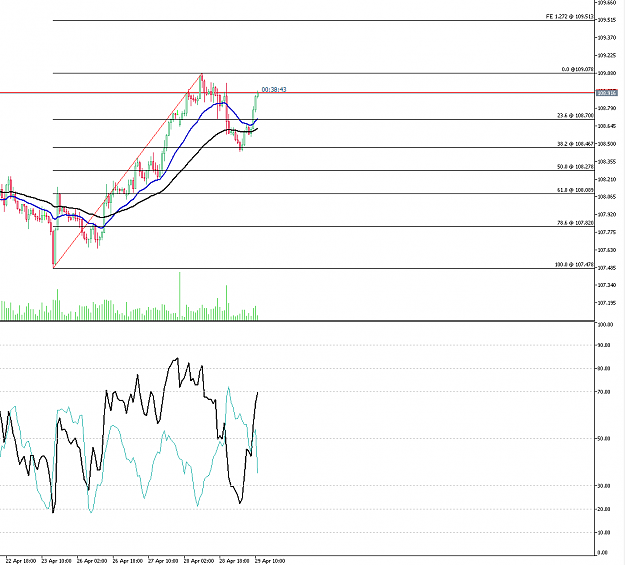Click the oscillator 50.00 scale value
The height and width of the screenshot is (565, 625).
[x=605, y=439]
